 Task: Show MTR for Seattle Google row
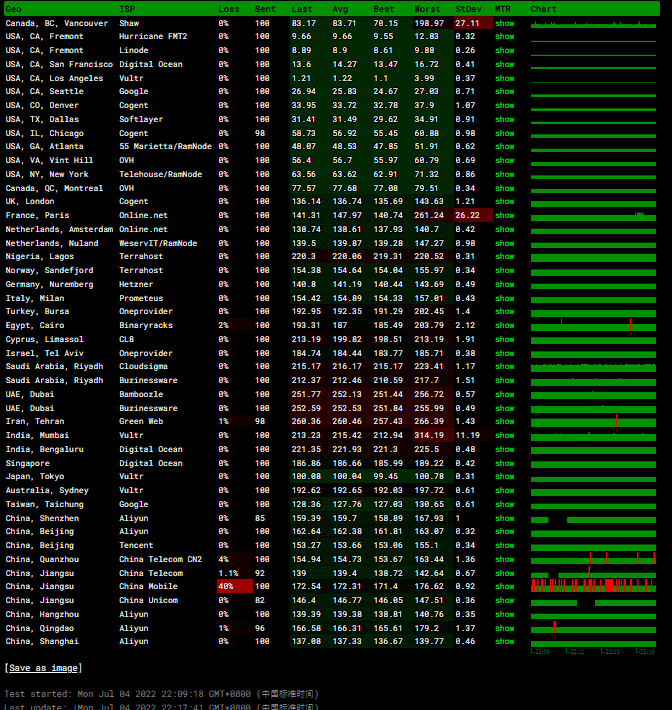pyautogui.click(x=504, y=91)
